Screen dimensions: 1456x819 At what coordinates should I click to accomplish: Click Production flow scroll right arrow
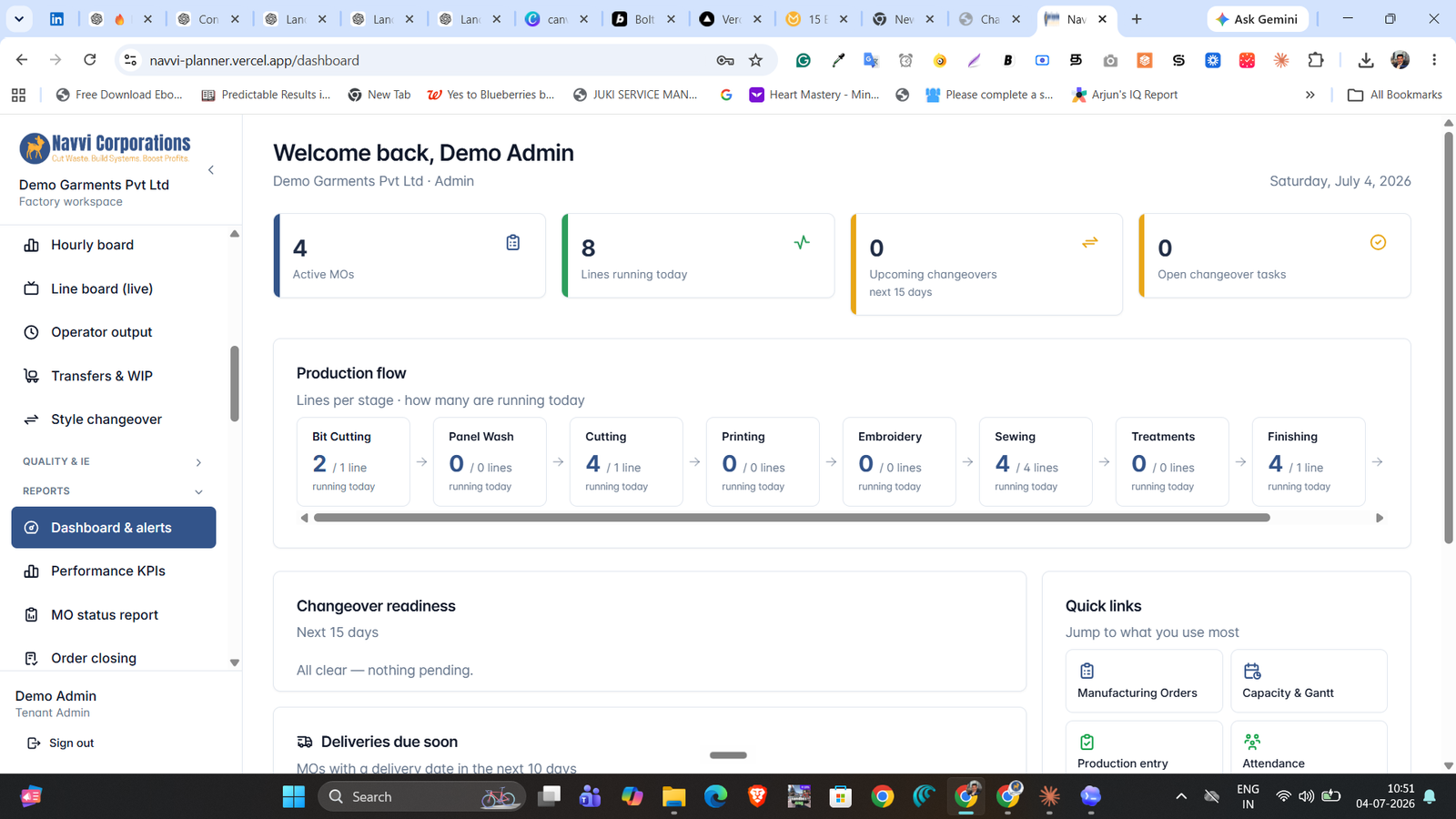pos(1380,518)
